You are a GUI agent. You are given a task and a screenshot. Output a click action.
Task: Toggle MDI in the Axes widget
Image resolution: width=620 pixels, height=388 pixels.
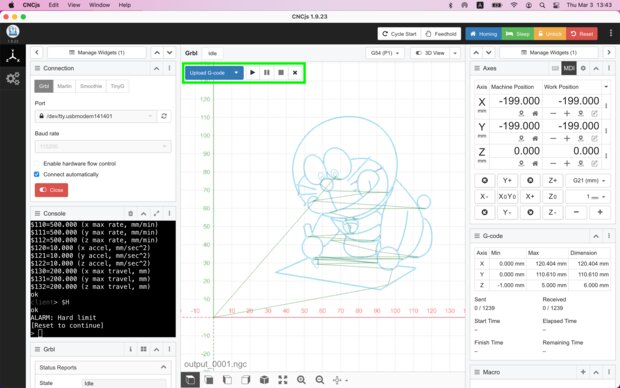569,68
